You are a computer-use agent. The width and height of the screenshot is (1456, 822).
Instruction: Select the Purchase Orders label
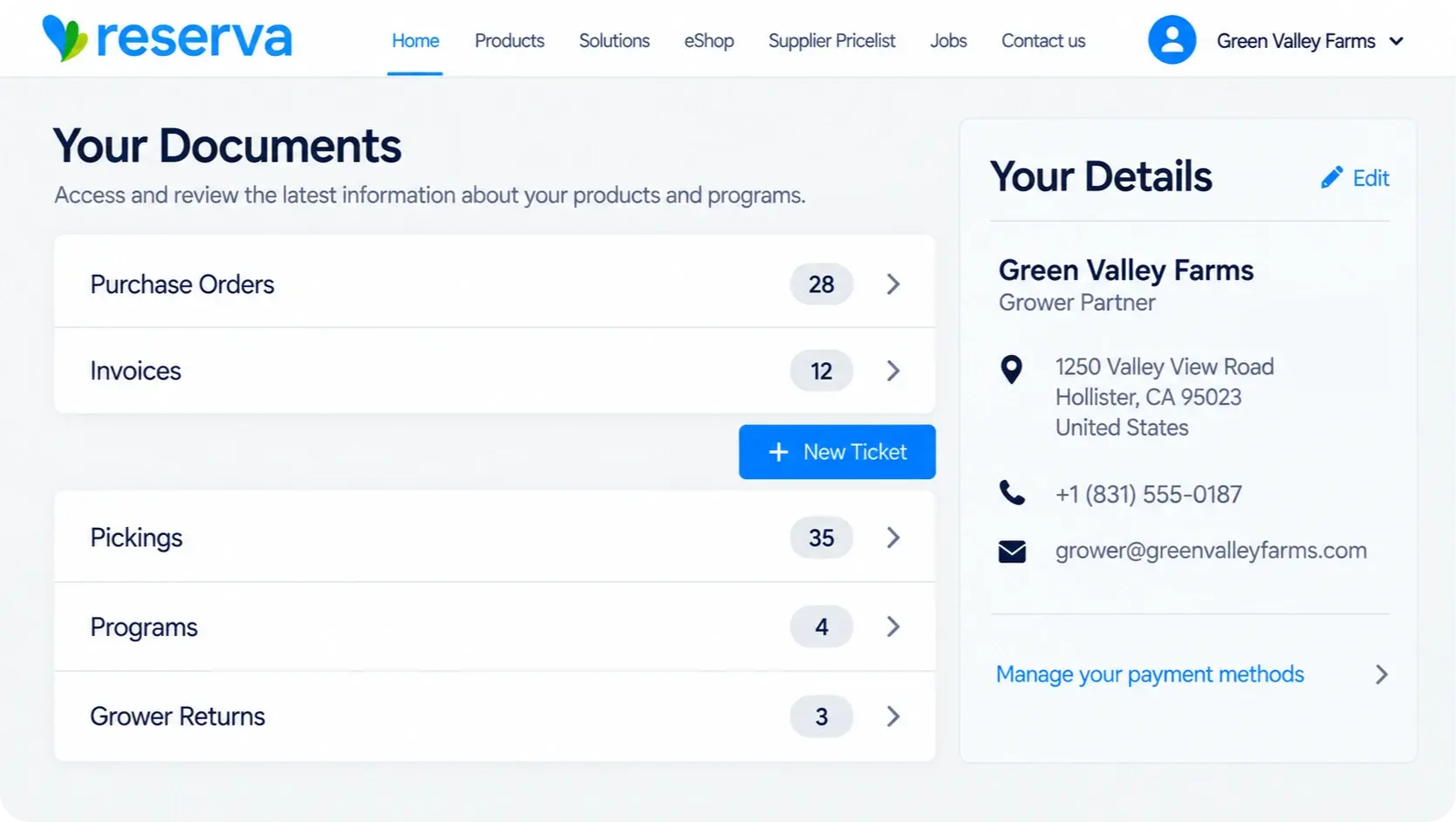pyautogui.click(x=182, y=284)
